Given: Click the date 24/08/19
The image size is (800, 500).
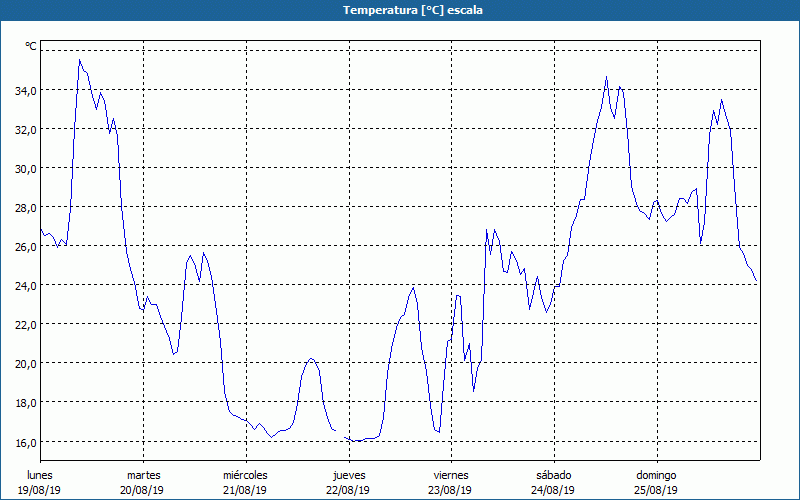Looking at the screenshot, I should 553,490.
